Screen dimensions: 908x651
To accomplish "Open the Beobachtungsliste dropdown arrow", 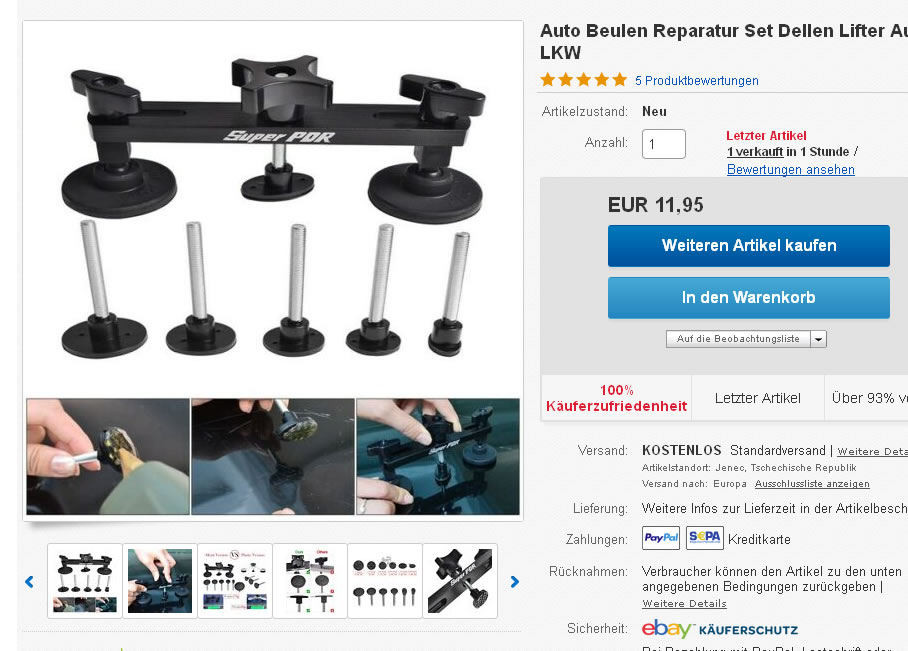I will (x=818, y=339).
